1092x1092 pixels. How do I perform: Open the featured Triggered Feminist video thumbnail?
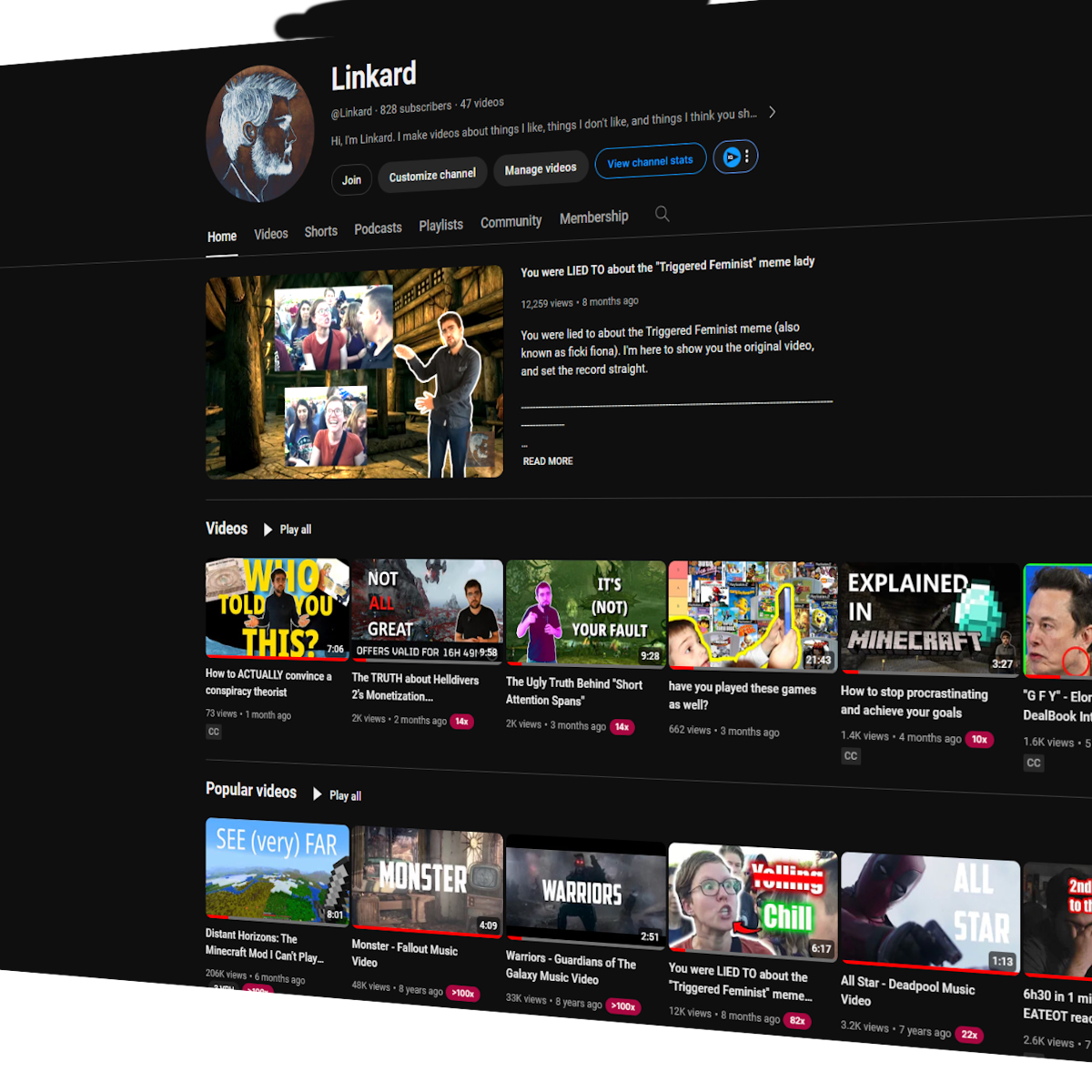pyautogui.click(x=354, y=373)
